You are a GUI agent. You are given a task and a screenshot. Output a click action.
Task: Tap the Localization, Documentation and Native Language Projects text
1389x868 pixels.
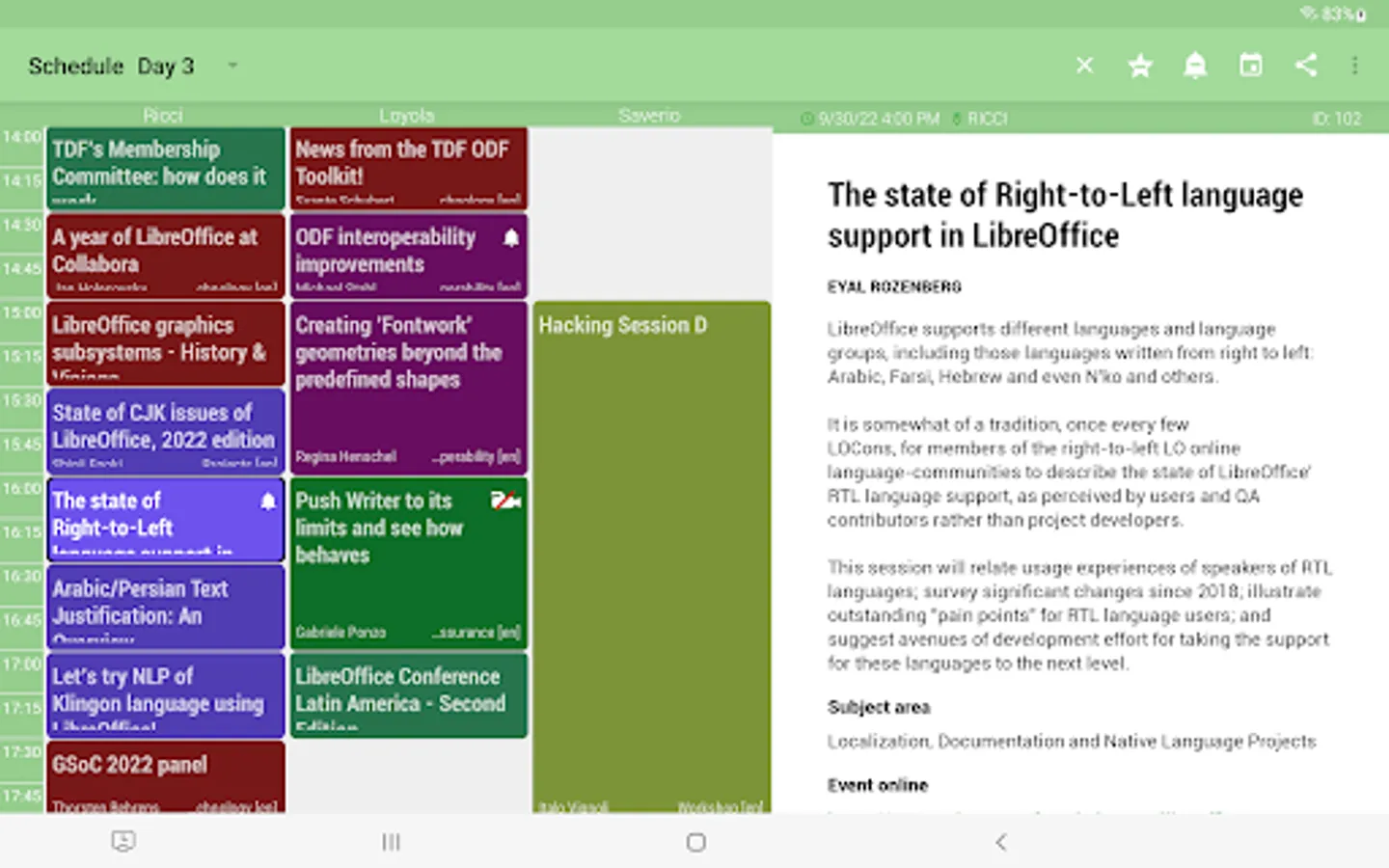click(x=1072, y=741)
